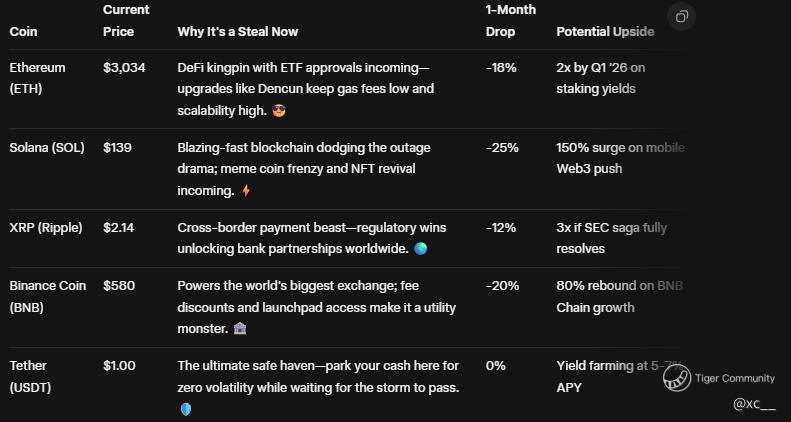Click the bank emoji in BNB row
791x422 pixels.
pos(240,329)
